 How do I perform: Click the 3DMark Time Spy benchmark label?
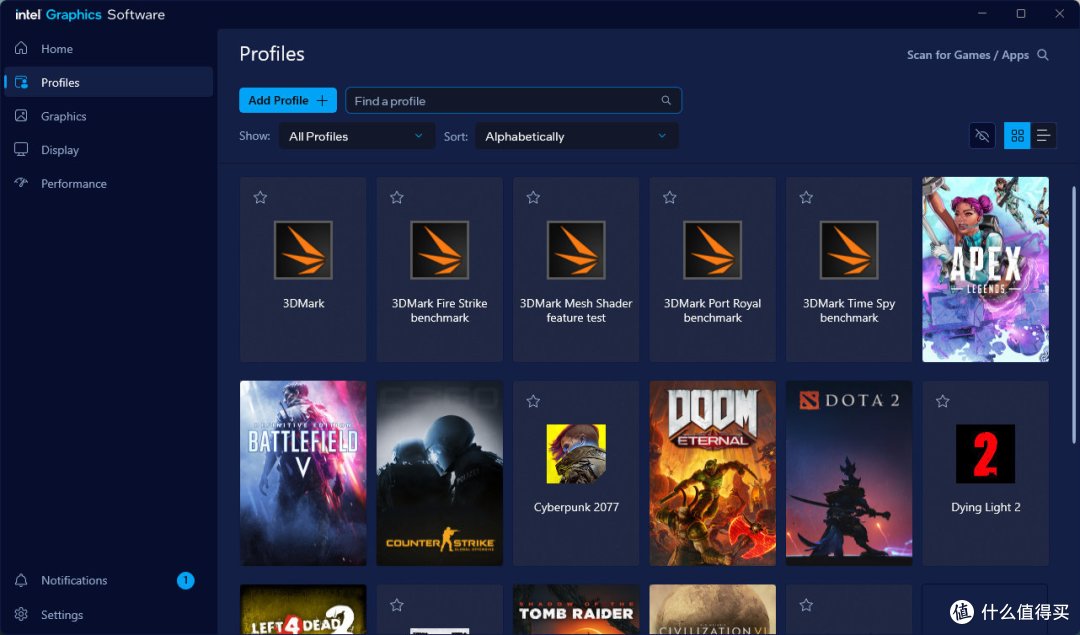click(x=849, y=311)
